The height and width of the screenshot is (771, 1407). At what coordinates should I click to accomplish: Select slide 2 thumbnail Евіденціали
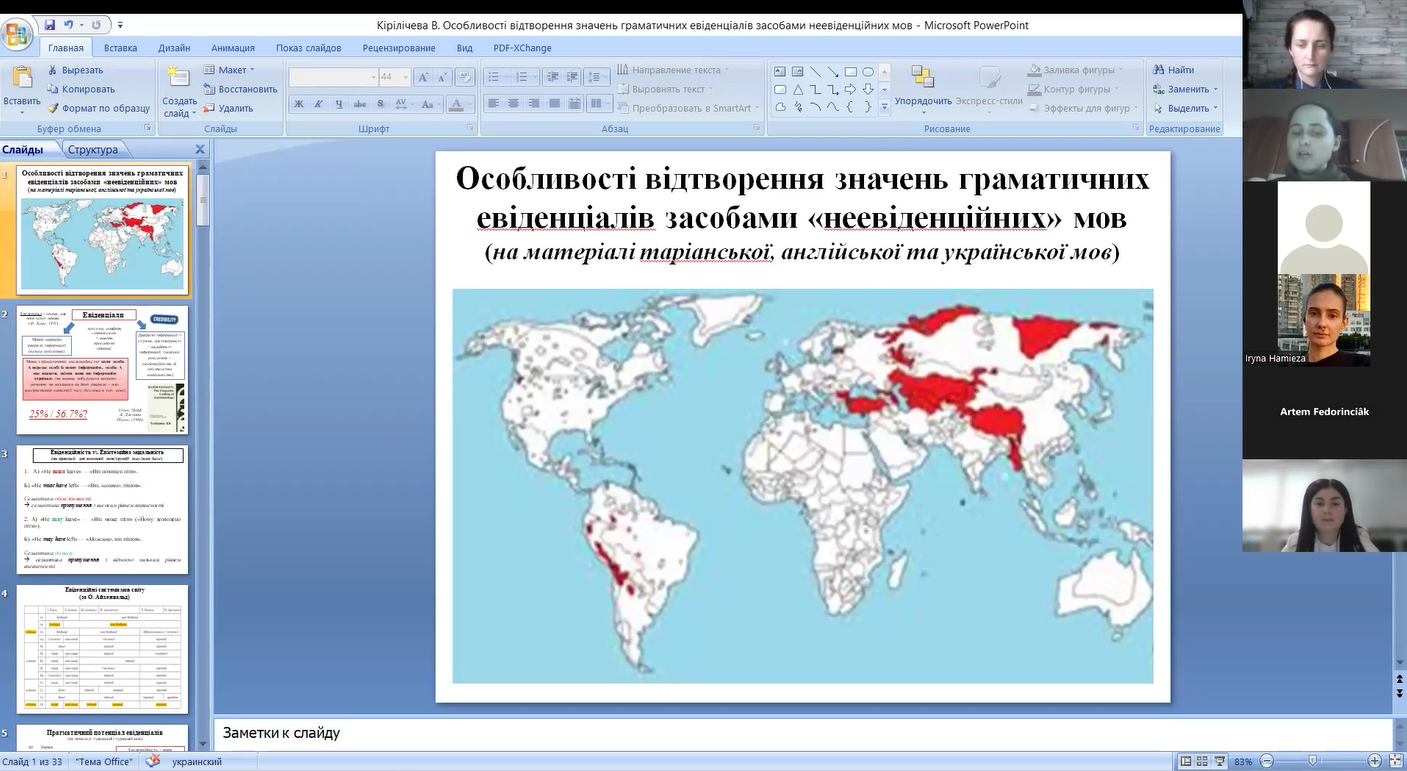(103, 370)
